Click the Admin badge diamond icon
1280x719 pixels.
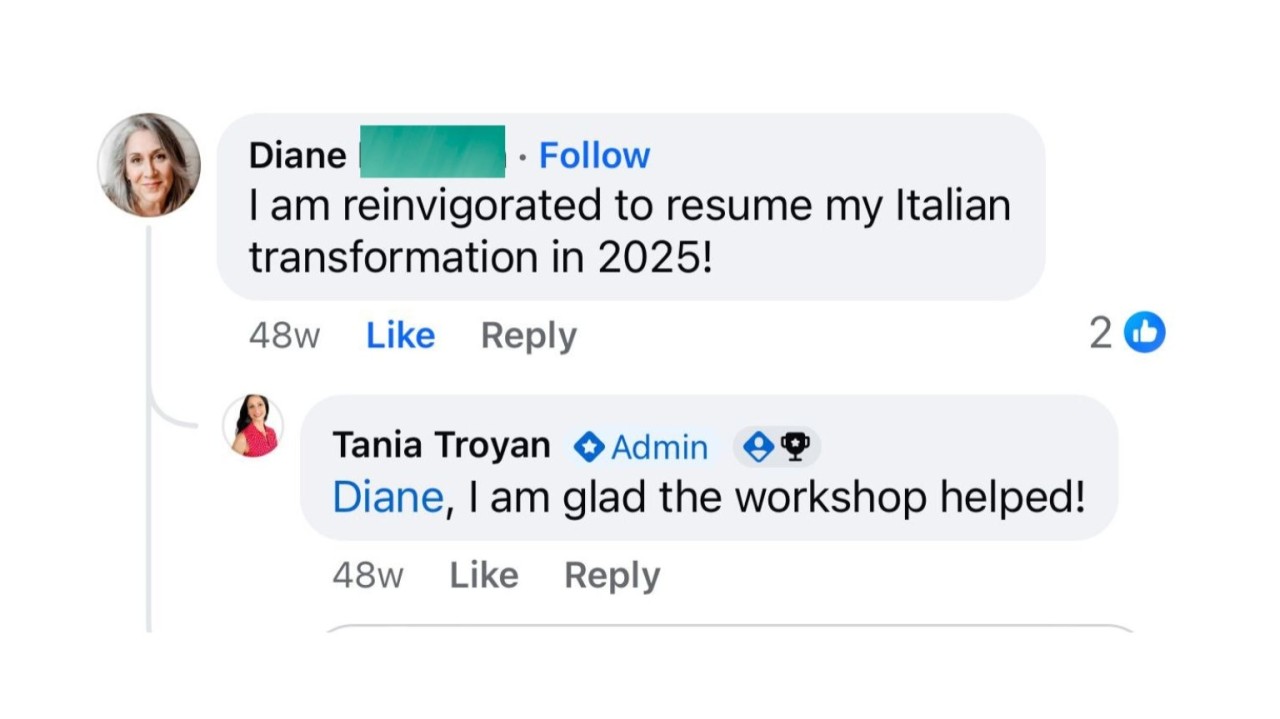pos(589,447)
